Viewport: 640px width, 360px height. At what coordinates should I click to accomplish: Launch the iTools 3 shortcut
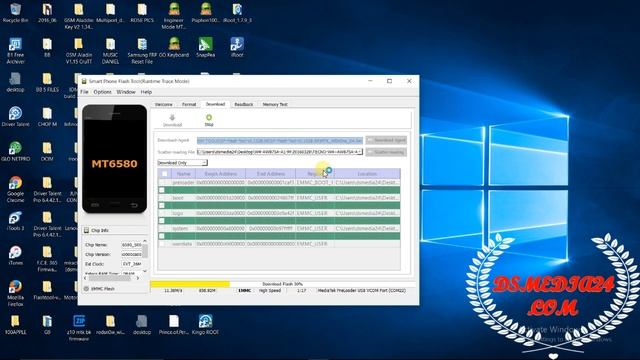(16, 221)
